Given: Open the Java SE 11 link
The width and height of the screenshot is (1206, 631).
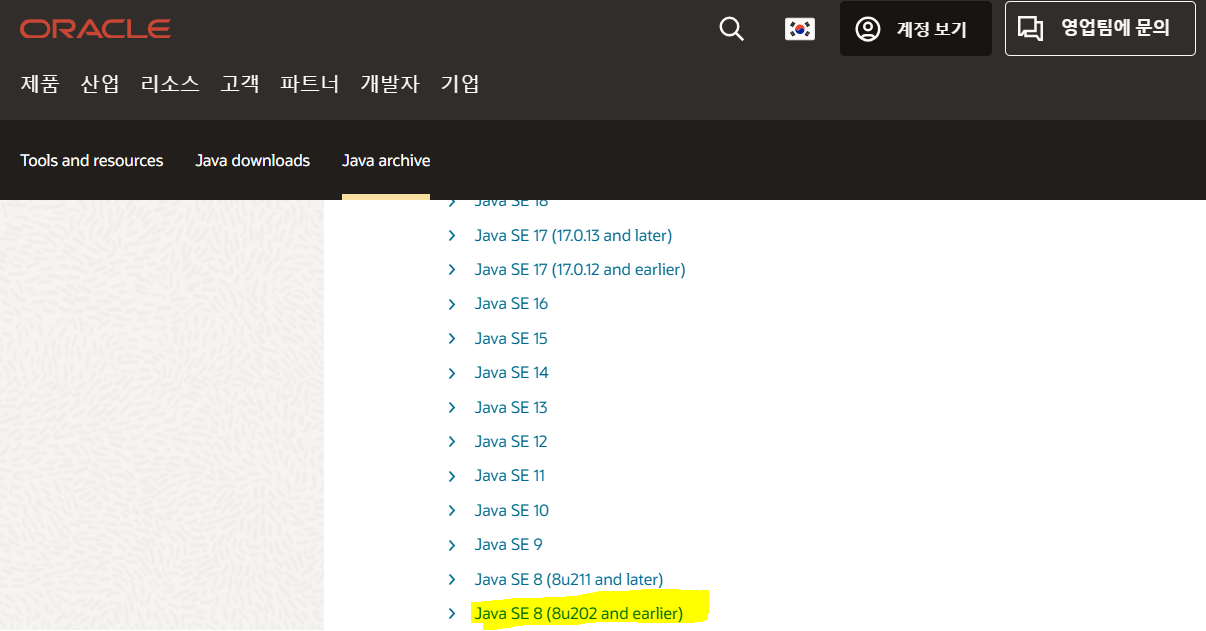Looking at the screenshot, I should tap(510, 475).
